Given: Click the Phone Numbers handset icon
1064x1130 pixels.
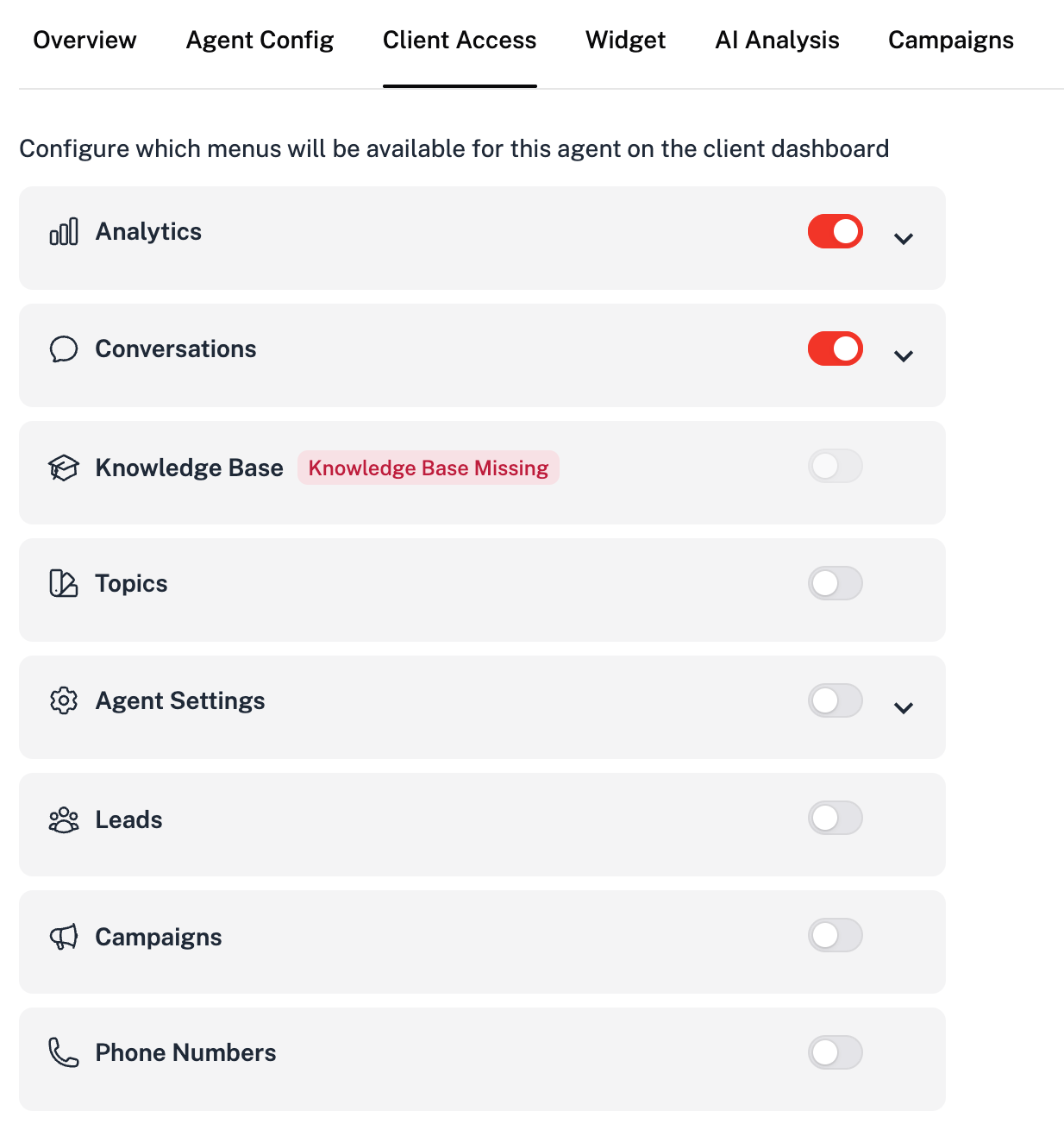Looking at the screenshot, I should [x=64, y=1052].
